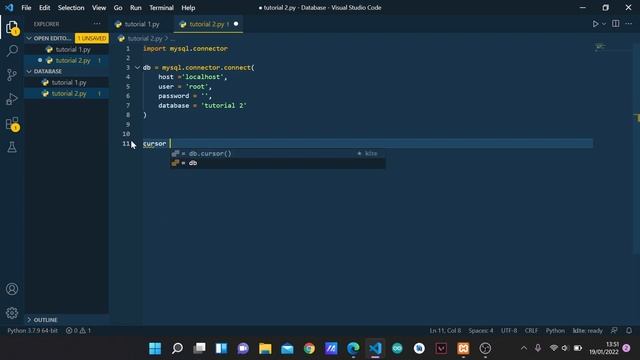Open the Edit menu
Image resolution: width=640 pixels, height=360 pixels.
point(44,8)
